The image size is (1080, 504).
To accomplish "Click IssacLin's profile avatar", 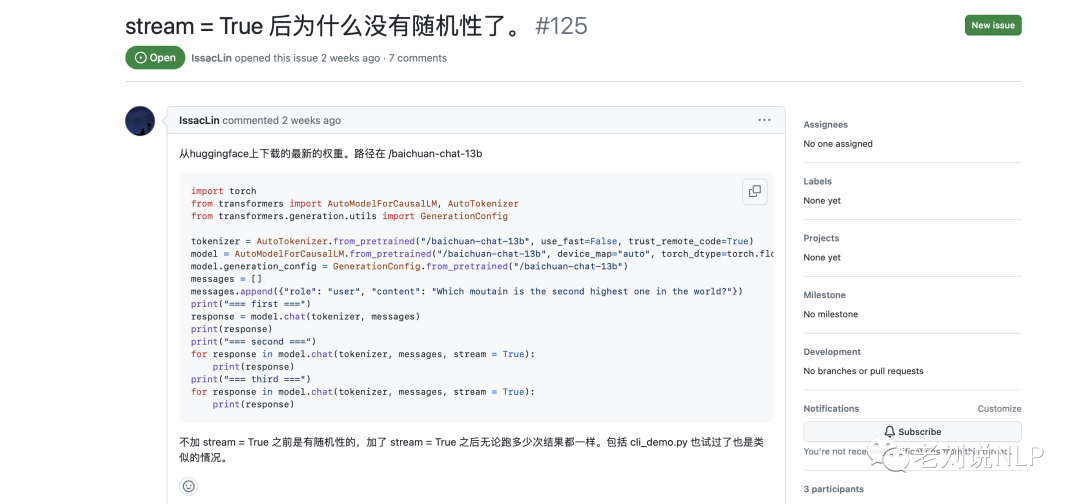I will pyautogui.click(x=140, y=121).
